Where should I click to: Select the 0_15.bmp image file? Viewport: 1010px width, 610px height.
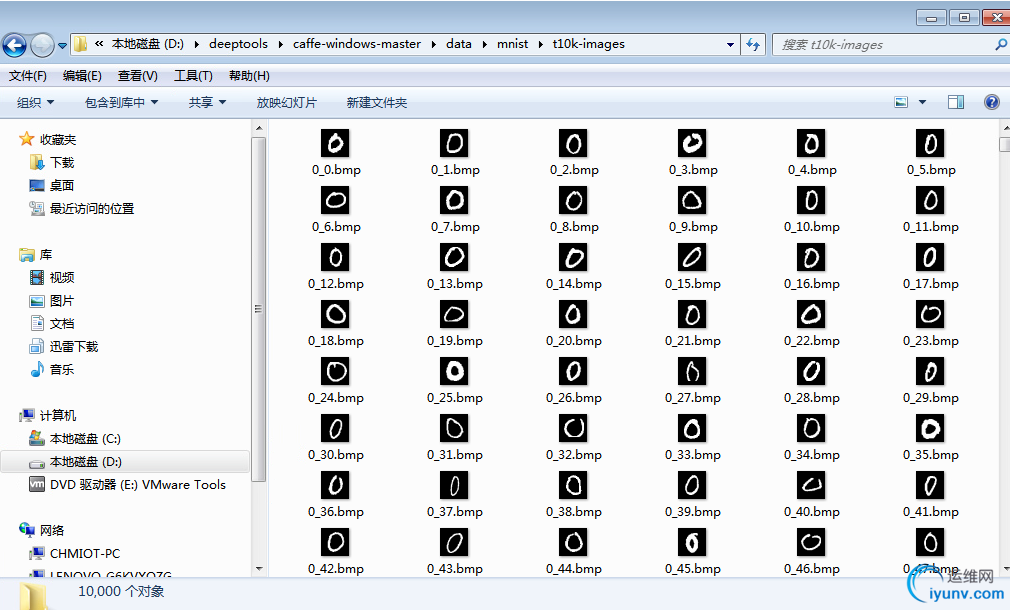692,257
